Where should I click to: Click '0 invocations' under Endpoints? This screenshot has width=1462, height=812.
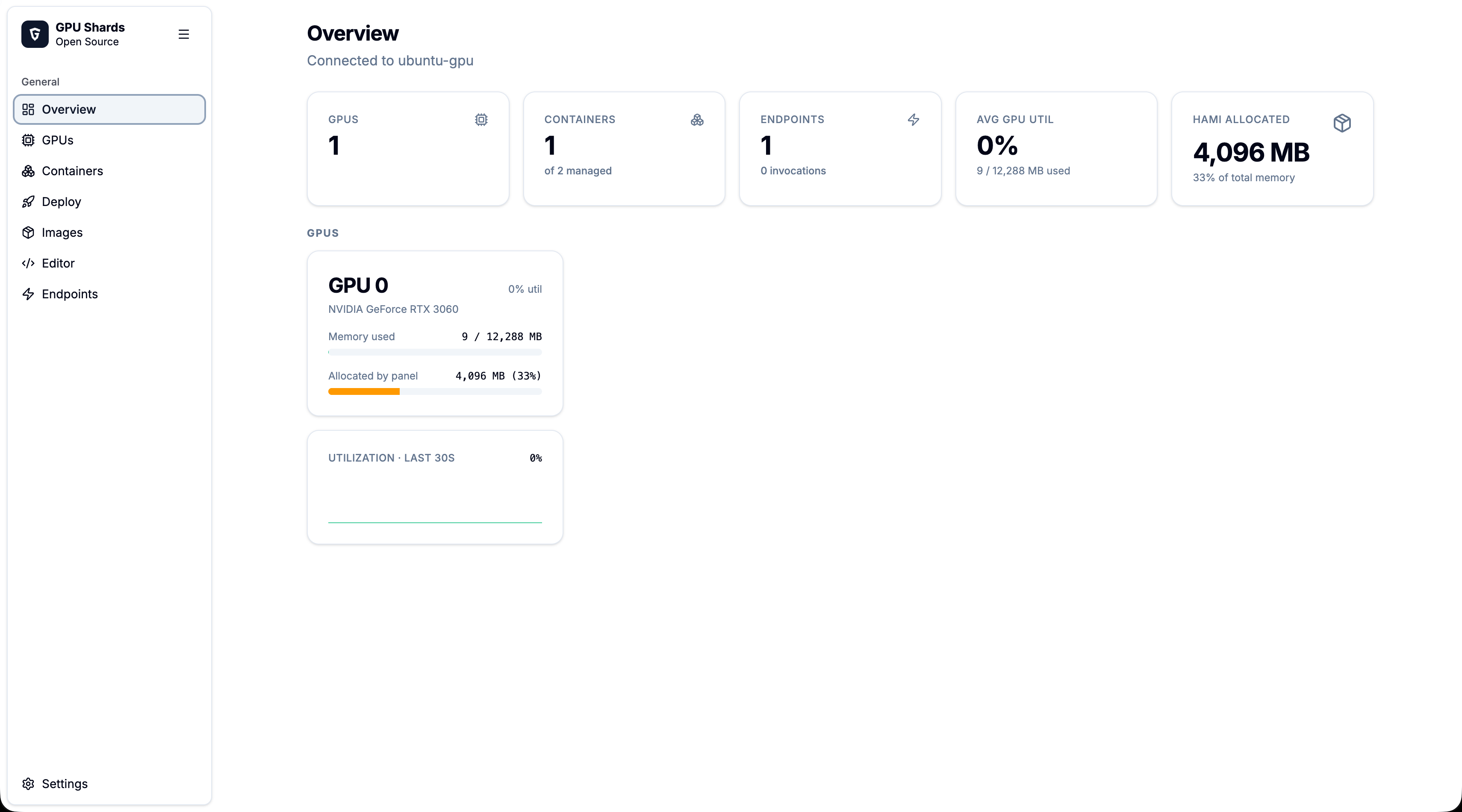click(x=793, y=171)
